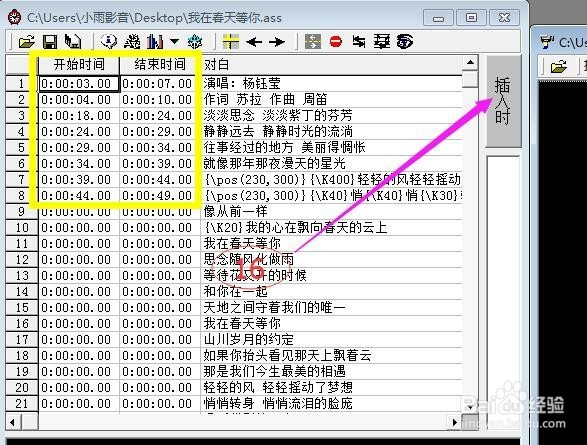Select end time 0:00:07.00 in row 1
Viewport: 587px width, 445px height.
(x=160, y=83)
